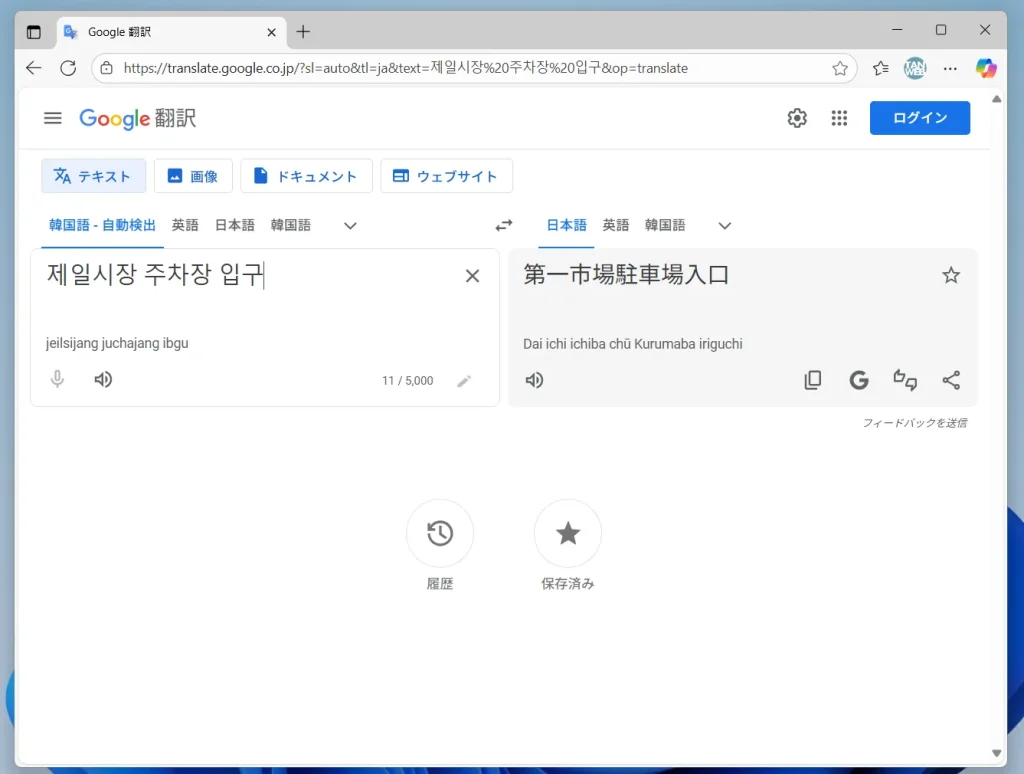Screen dimensions: 1024x774
Task: Open the Google apps grid
Action: 839,118
